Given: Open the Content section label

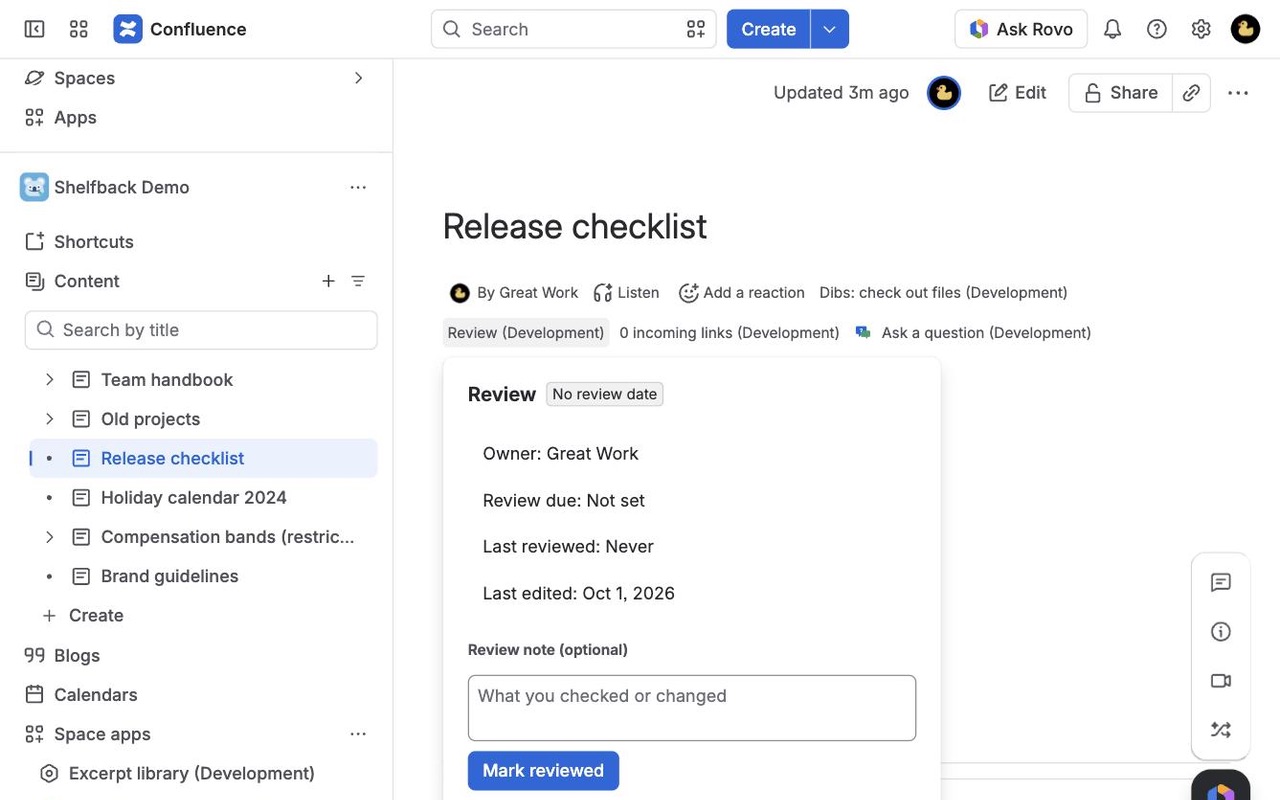Looking at the screenshot, I should click(x=87, y=281).
